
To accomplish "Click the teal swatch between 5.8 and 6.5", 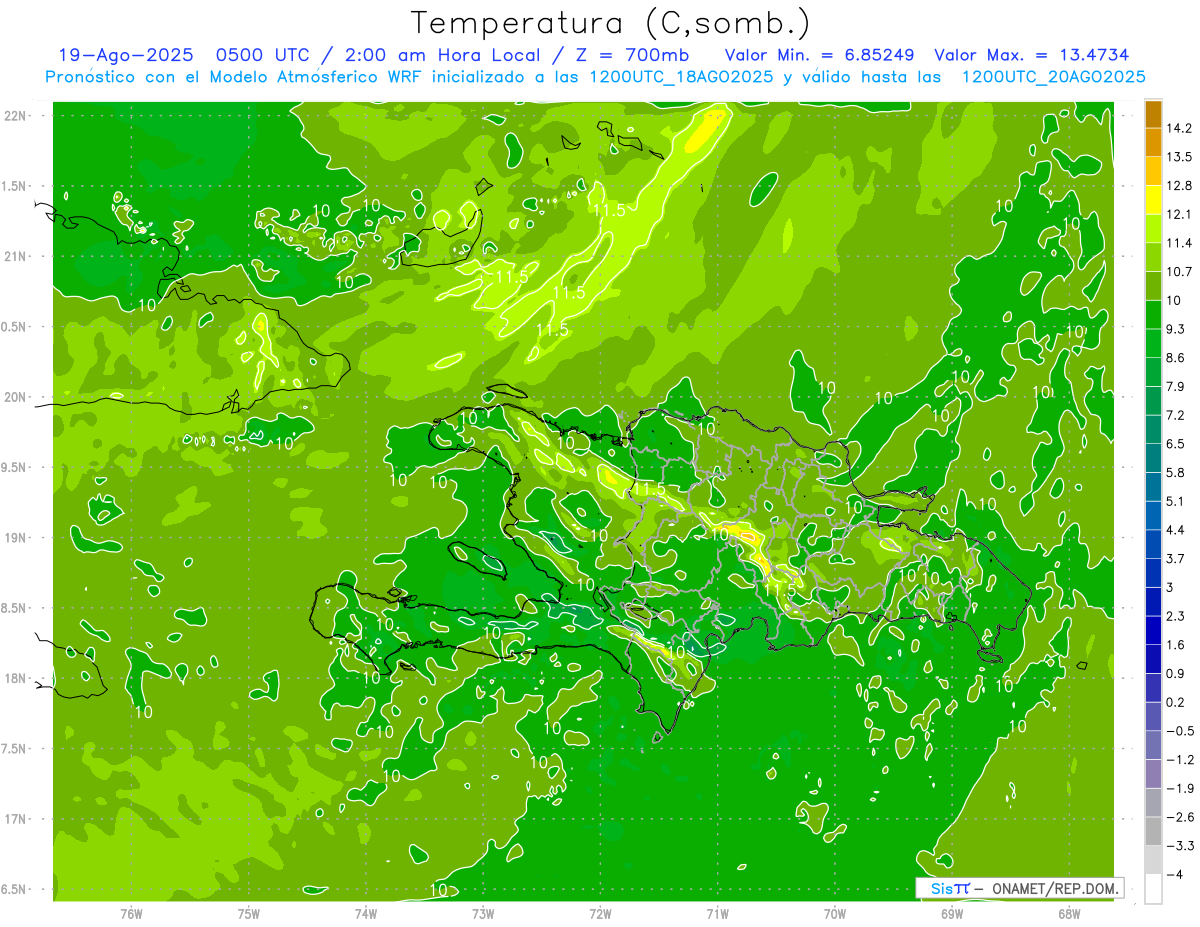I will click(x=1154, y=458).
